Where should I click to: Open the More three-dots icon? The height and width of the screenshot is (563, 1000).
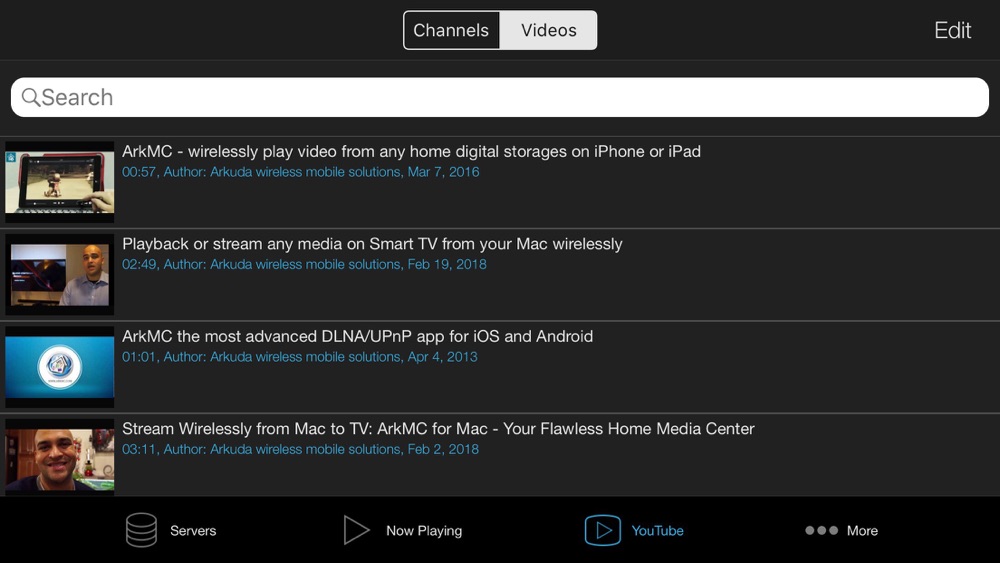pyautogui.click(x=821, y=530)
